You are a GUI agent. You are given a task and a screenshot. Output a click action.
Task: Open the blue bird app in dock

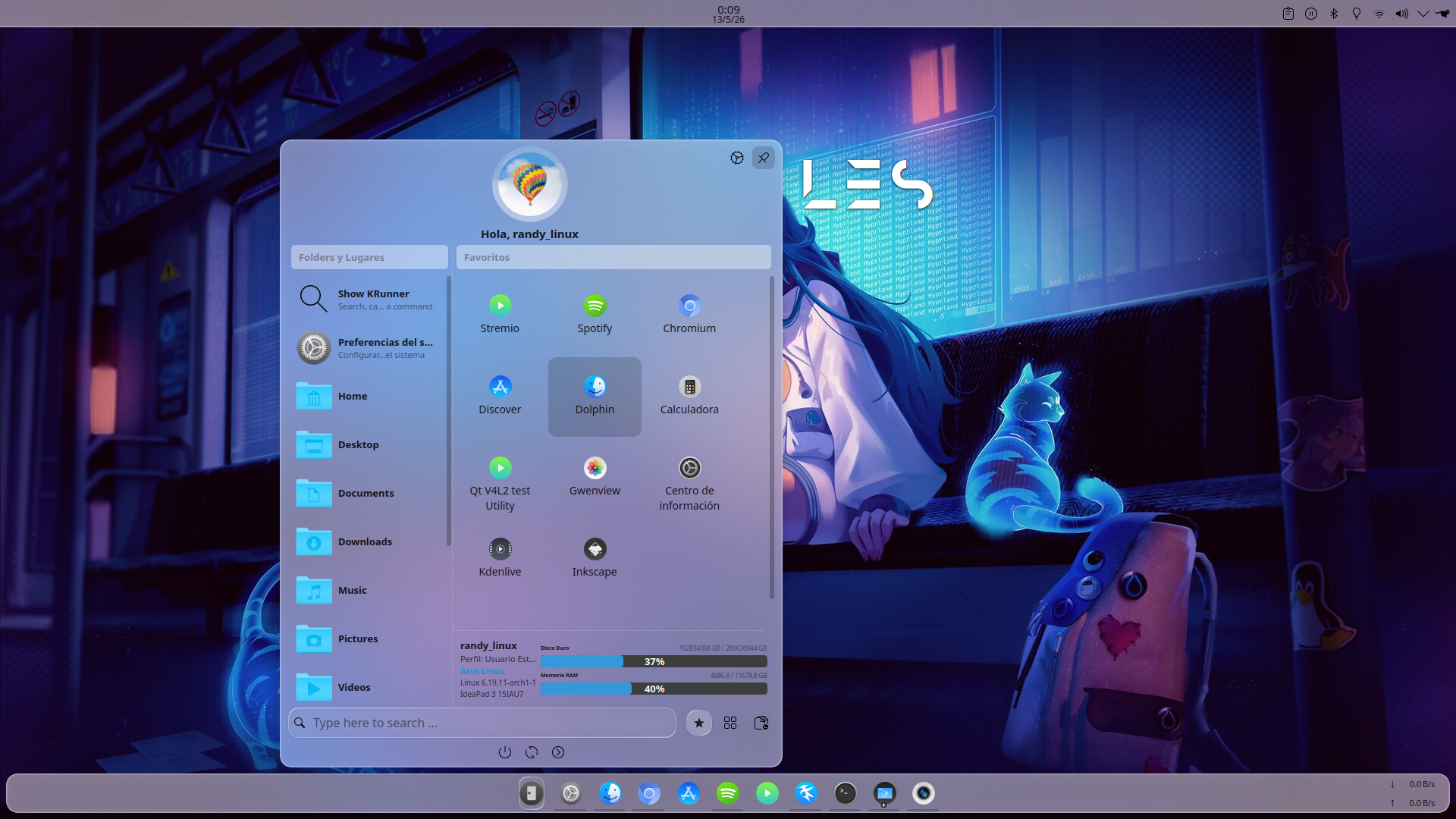pyautogui.click(x=806, y=793)
